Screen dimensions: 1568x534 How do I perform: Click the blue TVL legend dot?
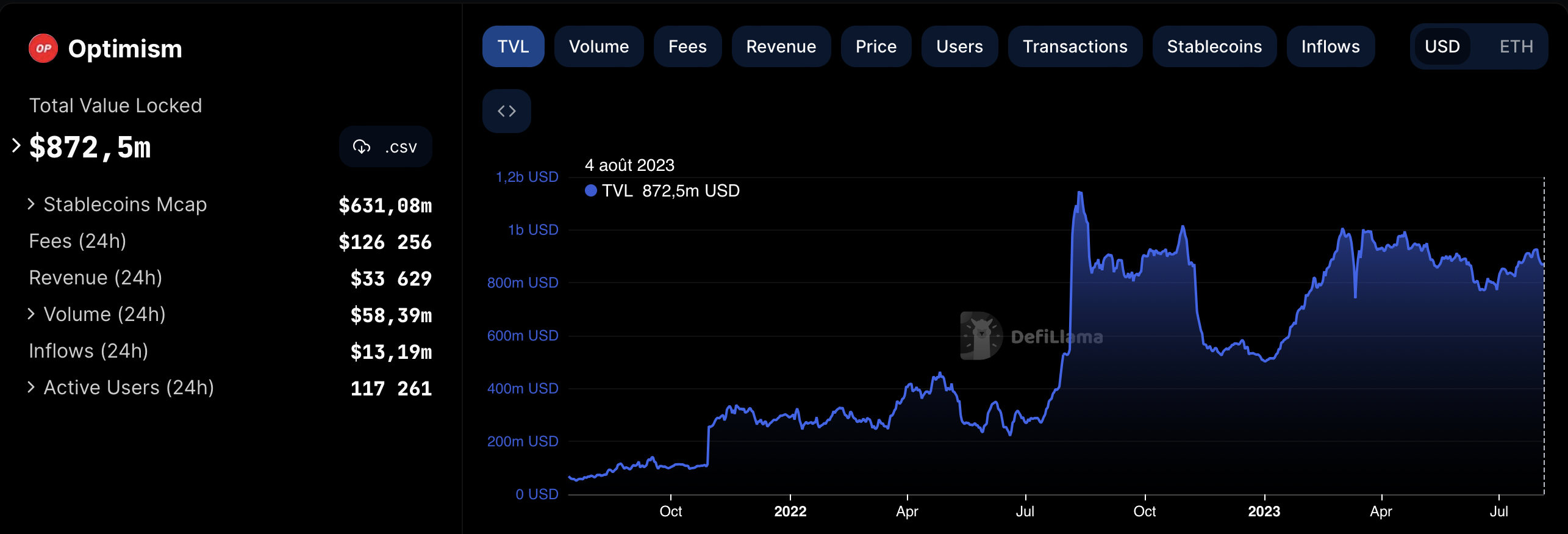(590, 191)
